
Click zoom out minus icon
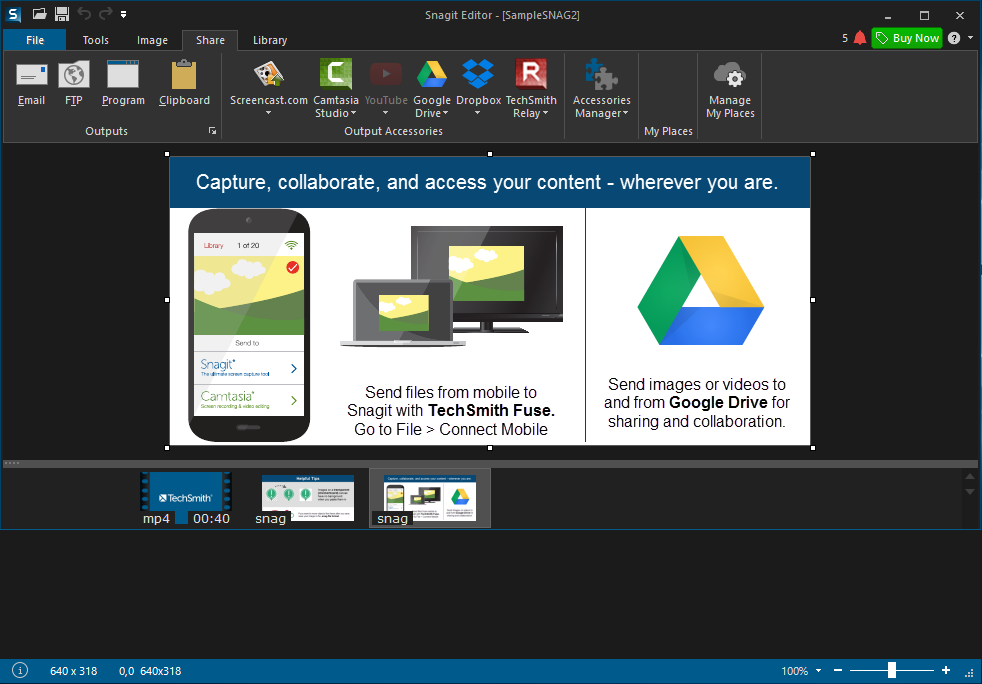839,670
